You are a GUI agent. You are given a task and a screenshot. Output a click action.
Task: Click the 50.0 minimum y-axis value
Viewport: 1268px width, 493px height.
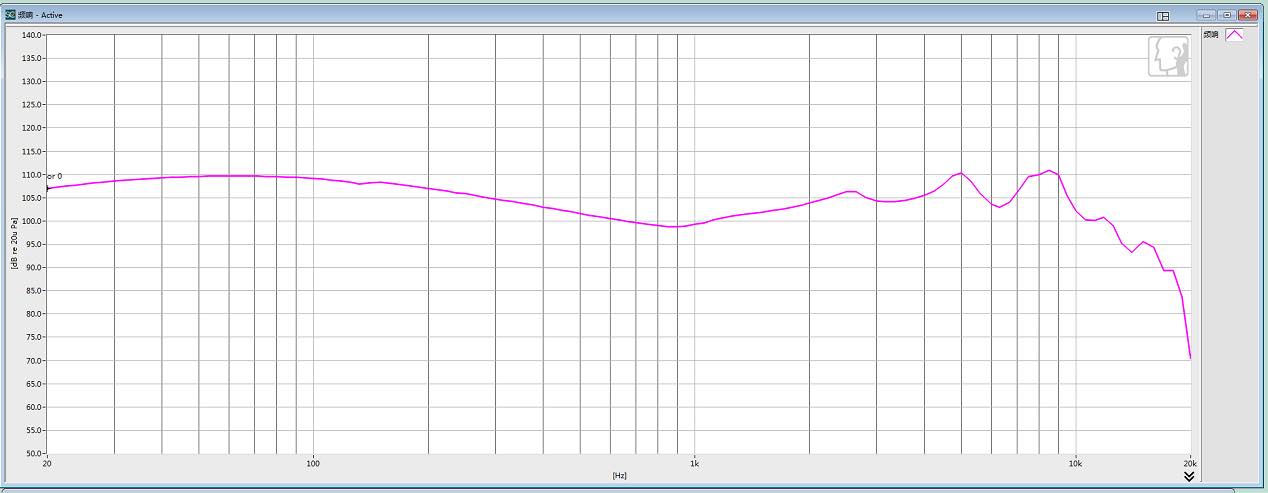click(x=31, y=454)
